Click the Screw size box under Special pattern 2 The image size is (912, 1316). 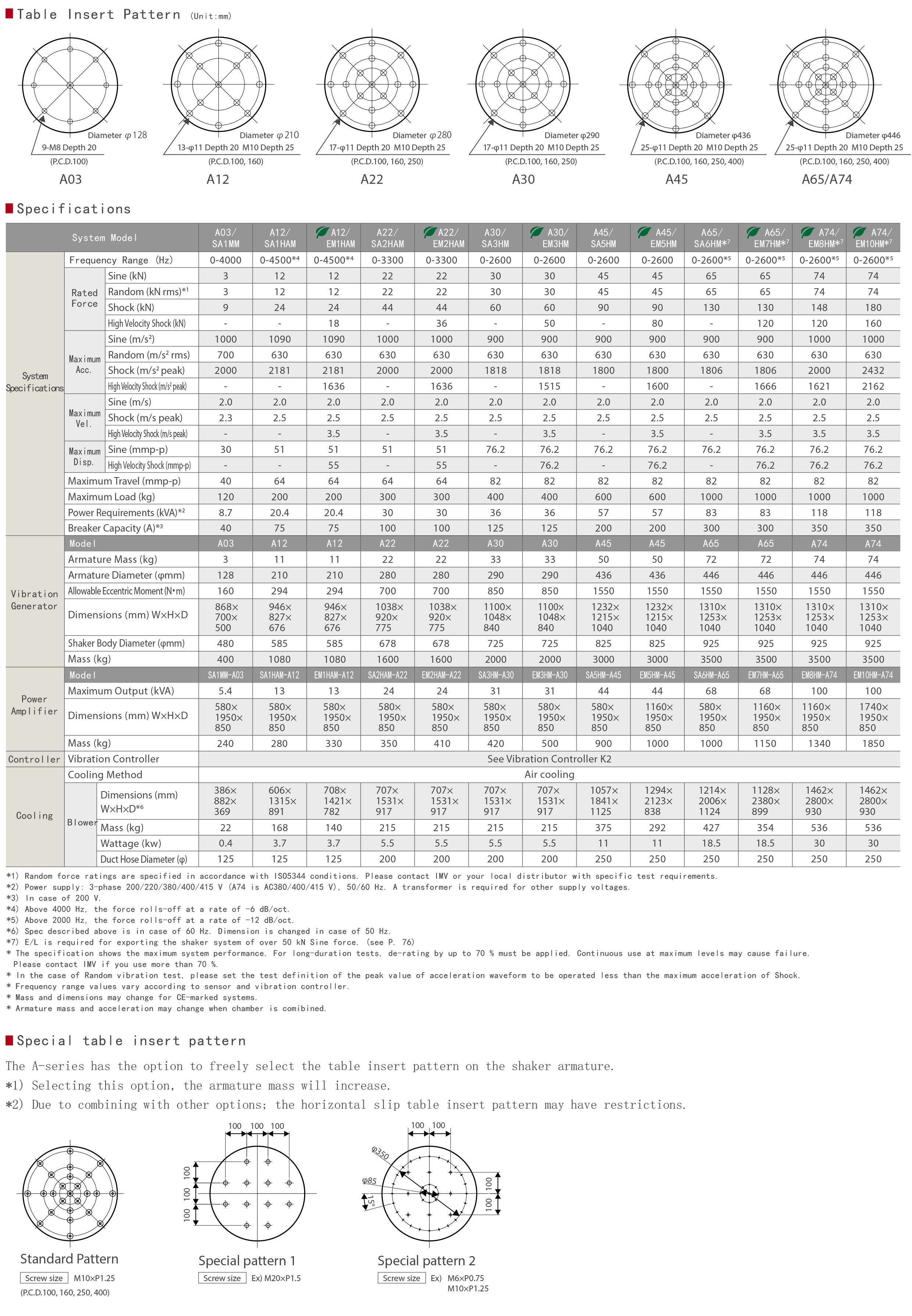click(402, 1278)
